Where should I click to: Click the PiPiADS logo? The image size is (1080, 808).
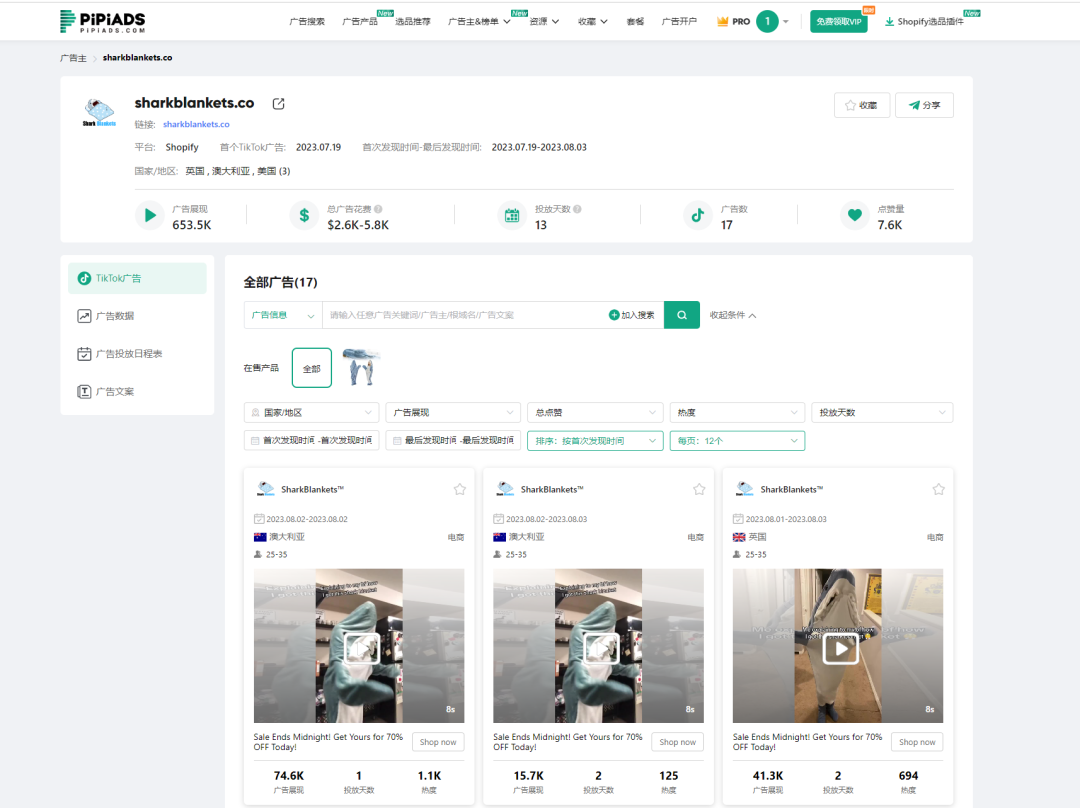click(103, 21)
